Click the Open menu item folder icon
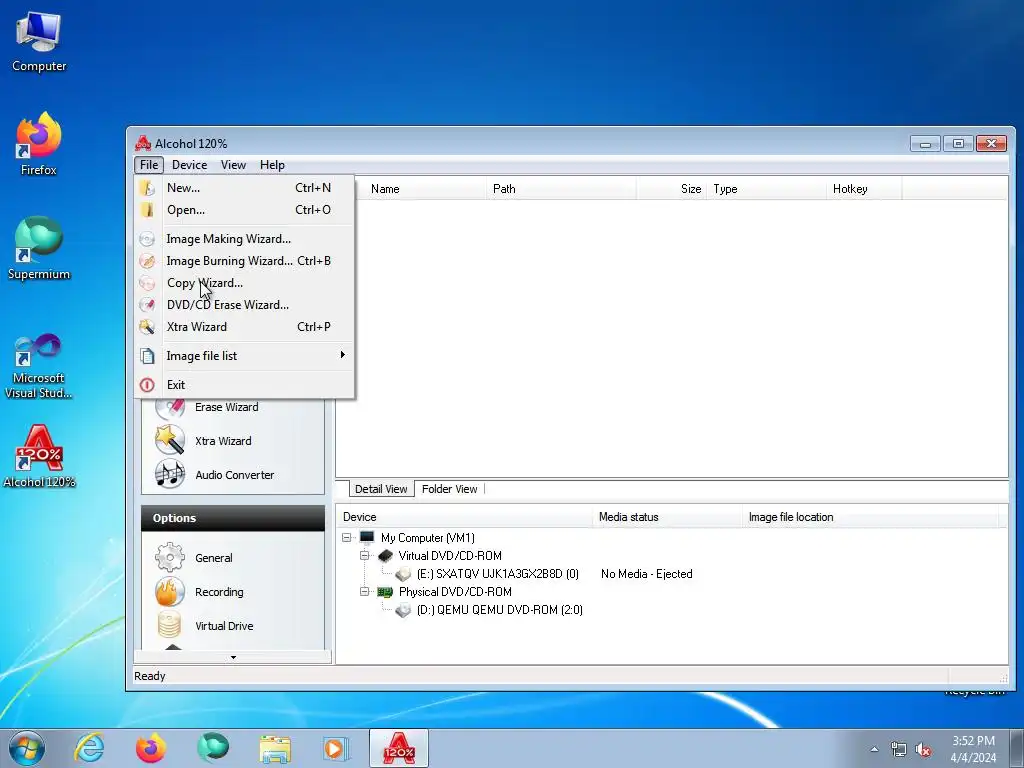The image size is (1024, 768). [147, 210]
